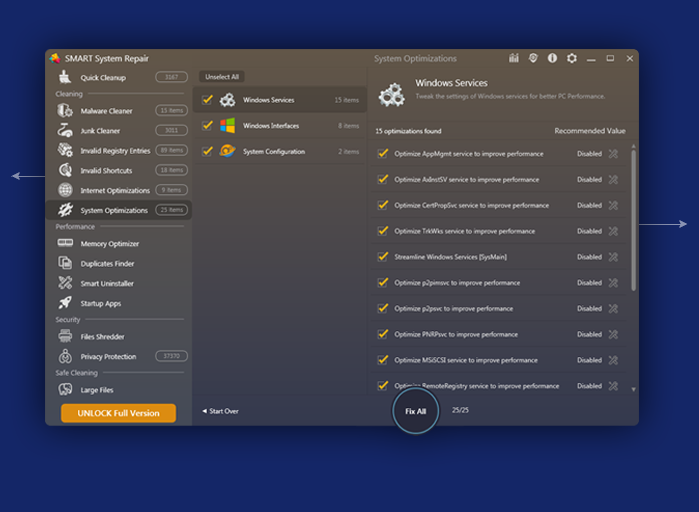Uncheck Streamline Windows Services SysMain checkbox
Screen dimensions: 699x512
pyautogui.click(x=382, y=257)
